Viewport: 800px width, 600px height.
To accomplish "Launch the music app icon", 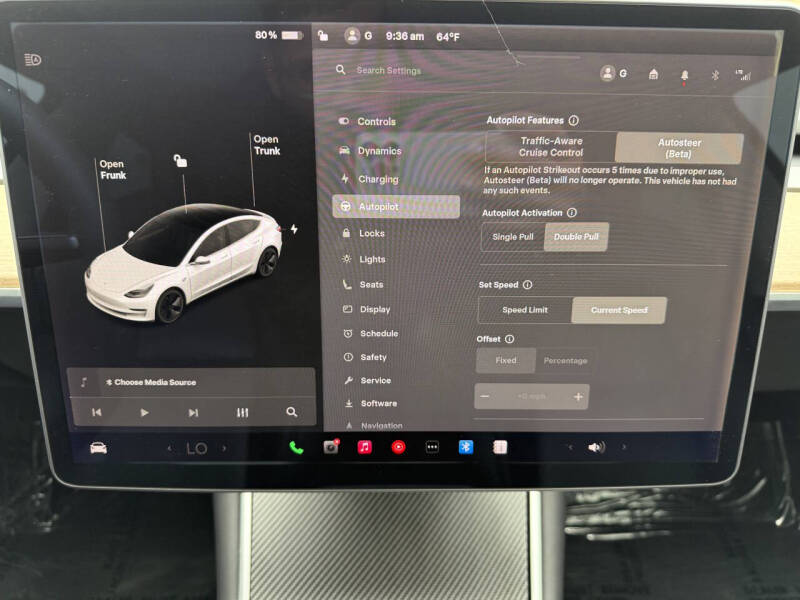I will point(364,447).
